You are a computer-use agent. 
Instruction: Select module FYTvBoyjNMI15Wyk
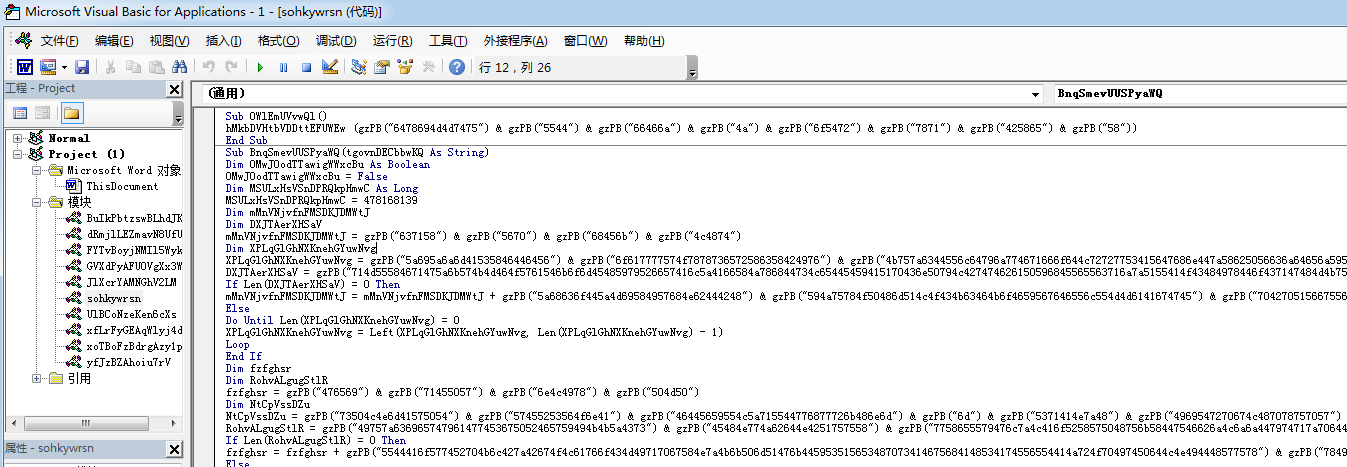coord(134,250)
